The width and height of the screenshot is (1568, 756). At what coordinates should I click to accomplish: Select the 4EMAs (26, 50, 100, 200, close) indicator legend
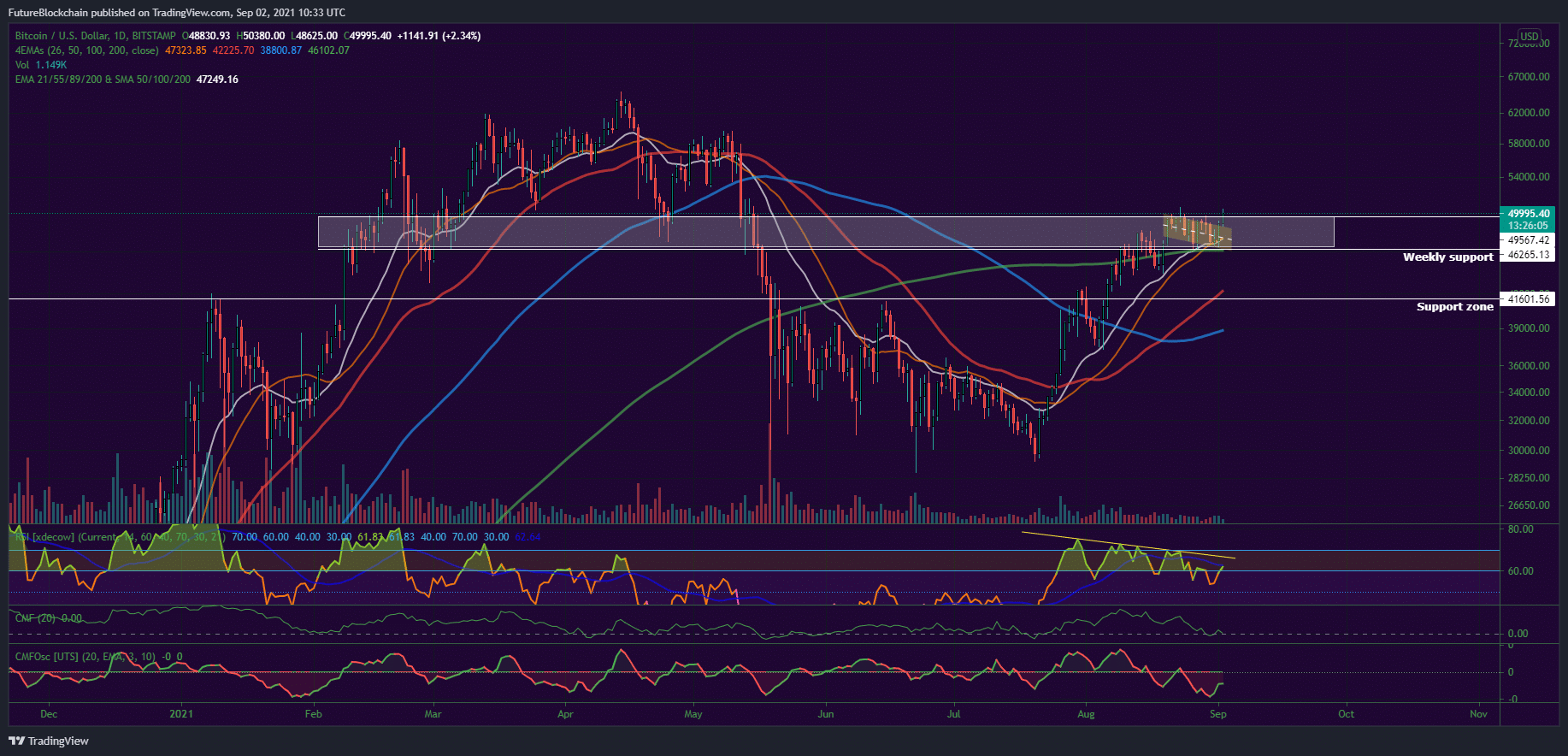[x=86, y=50]
